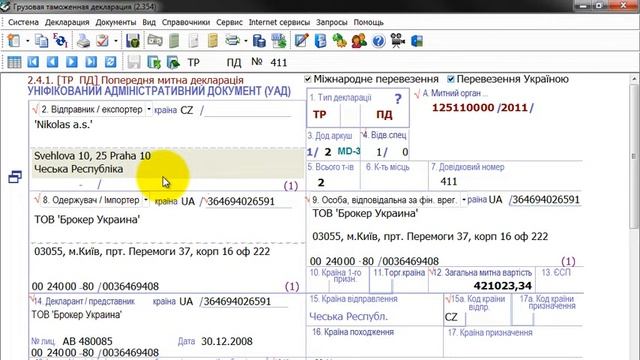Click the gray-green ledger book icon
This screenshot has height=360, width=640.
[174, 41]
